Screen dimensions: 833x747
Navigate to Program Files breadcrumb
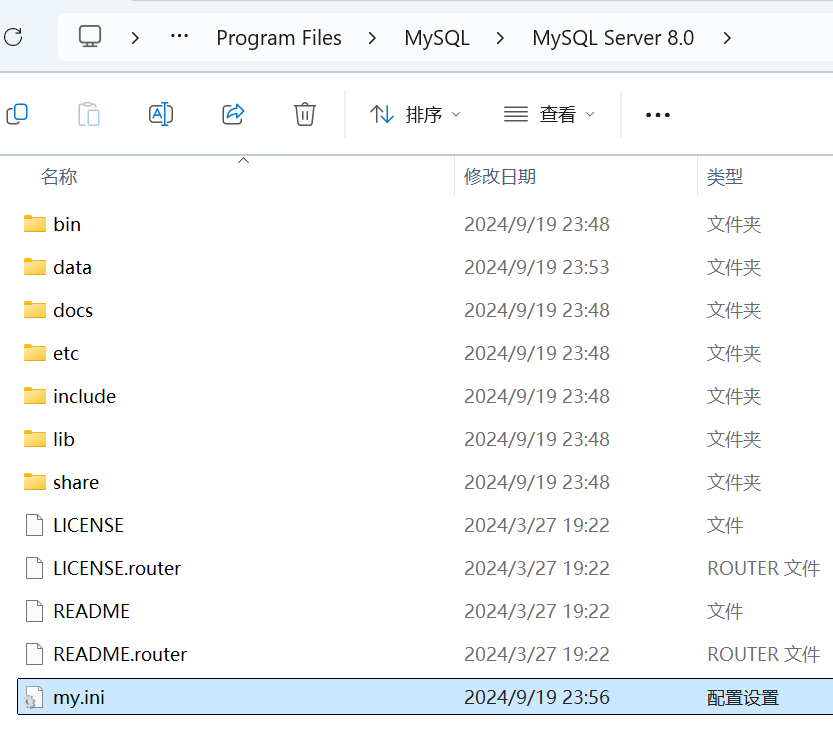click(x=279, y=38)
